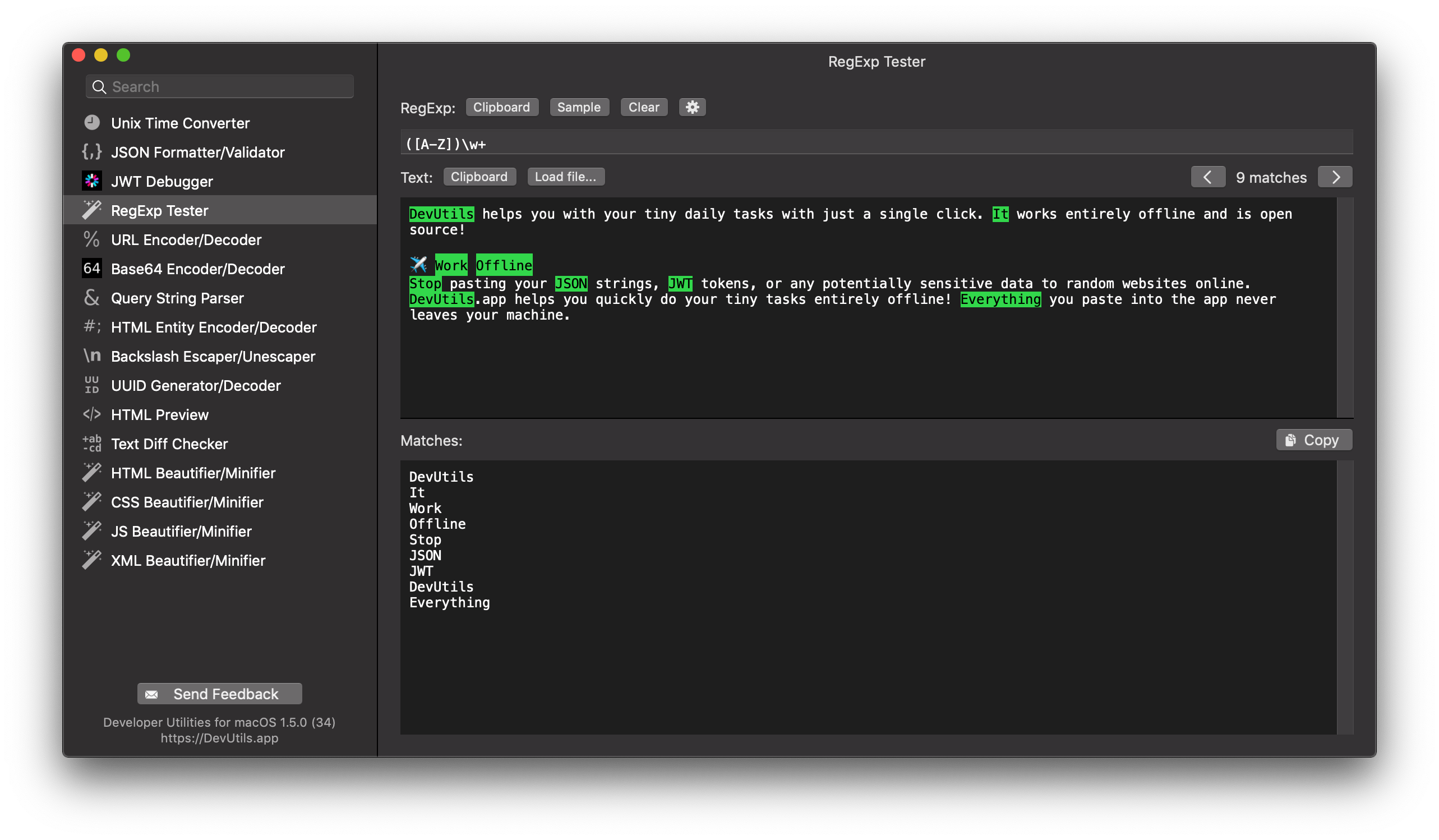1439x840 pixels.
Task: Select XML Beautifier/Minifier in the sidebar
Action: [188, 560]
